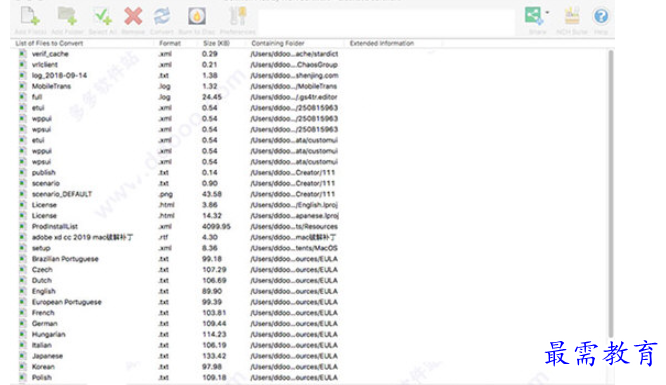Sort by the Format column header
Image resolution: width=666 pixels, height=385 pixels.
(170, 43)
